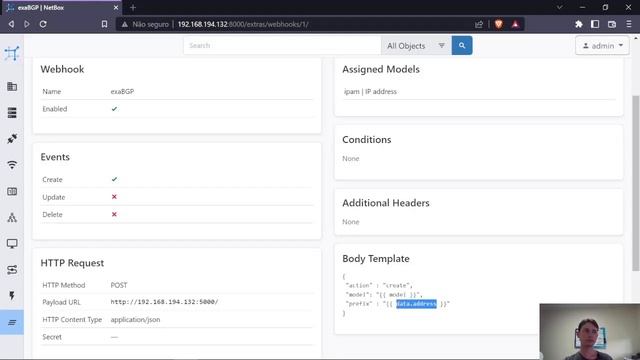Open Connections plug icon in sidebar
This screenshot has height=360, width=640.
12,139
